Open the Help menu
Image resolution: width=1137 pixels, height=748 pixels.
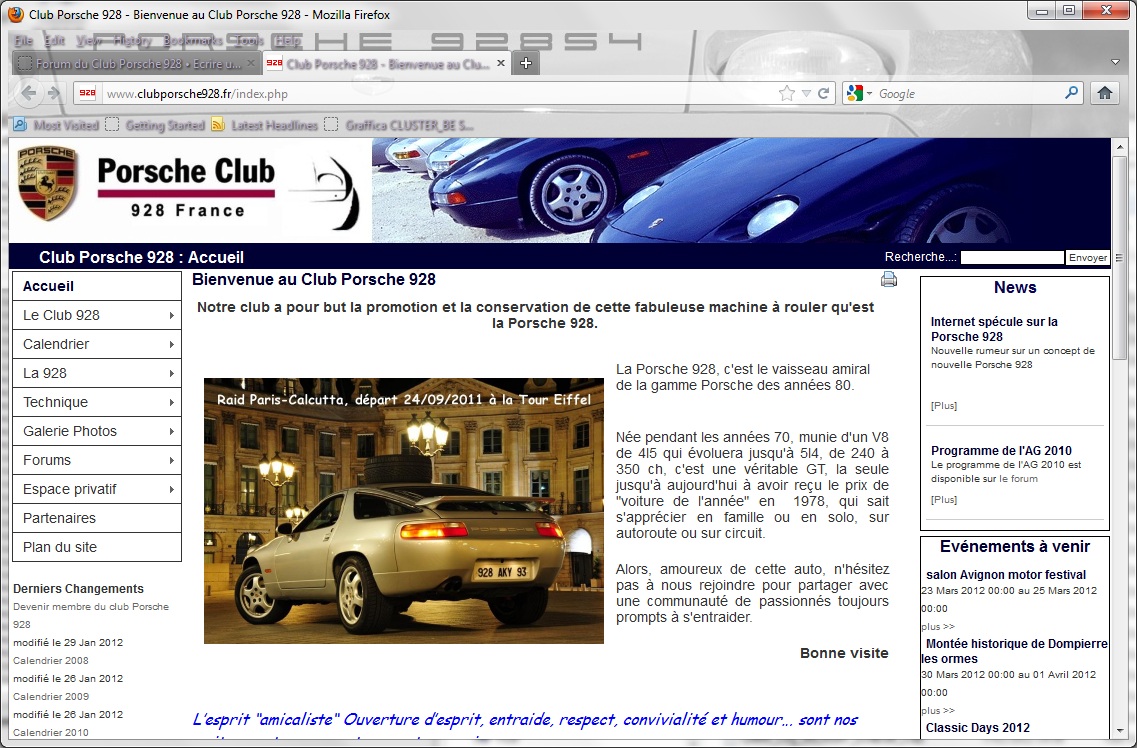pyautogui.click(x=287, y=41)
